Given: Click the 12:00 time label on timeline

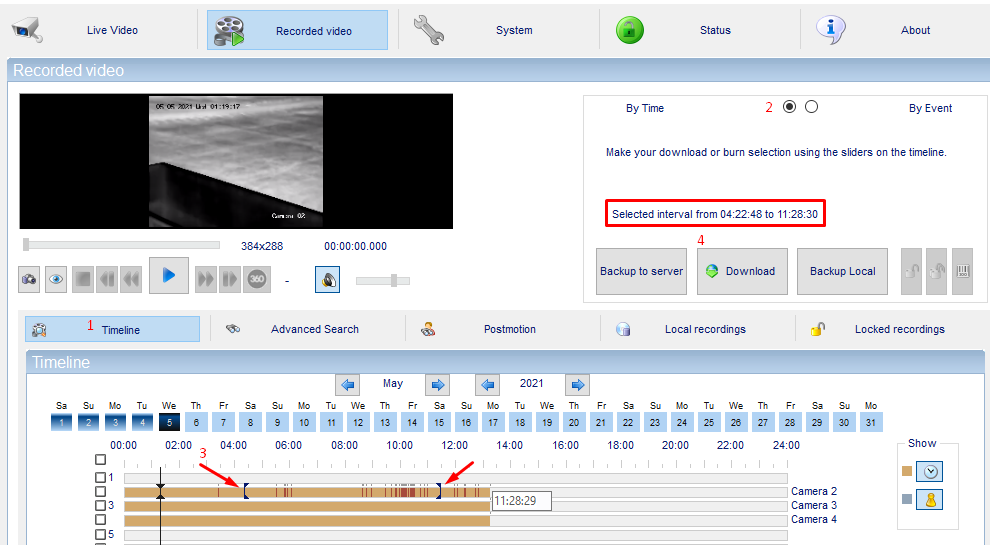Looking at the screenshot, I should point(455,445).
